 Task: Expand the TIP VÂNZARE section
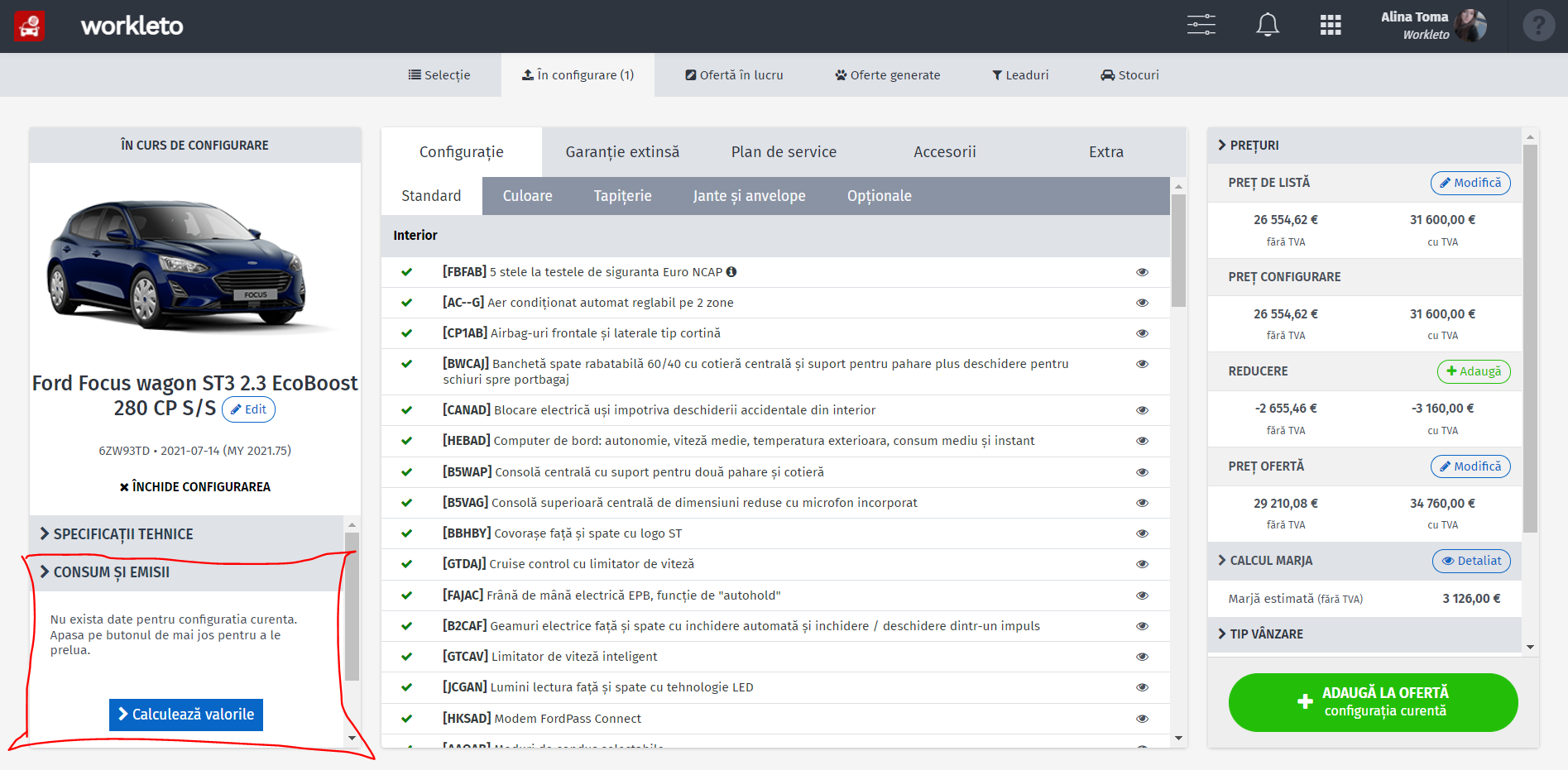tap(1364, 634)
